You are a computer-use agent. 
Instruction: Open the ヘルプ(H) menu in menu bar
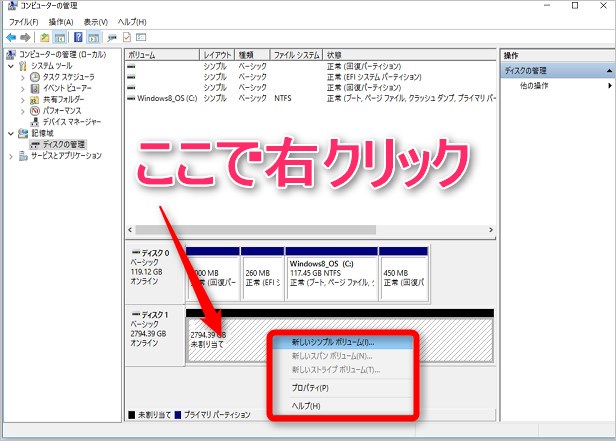click(x=132, y=22)
